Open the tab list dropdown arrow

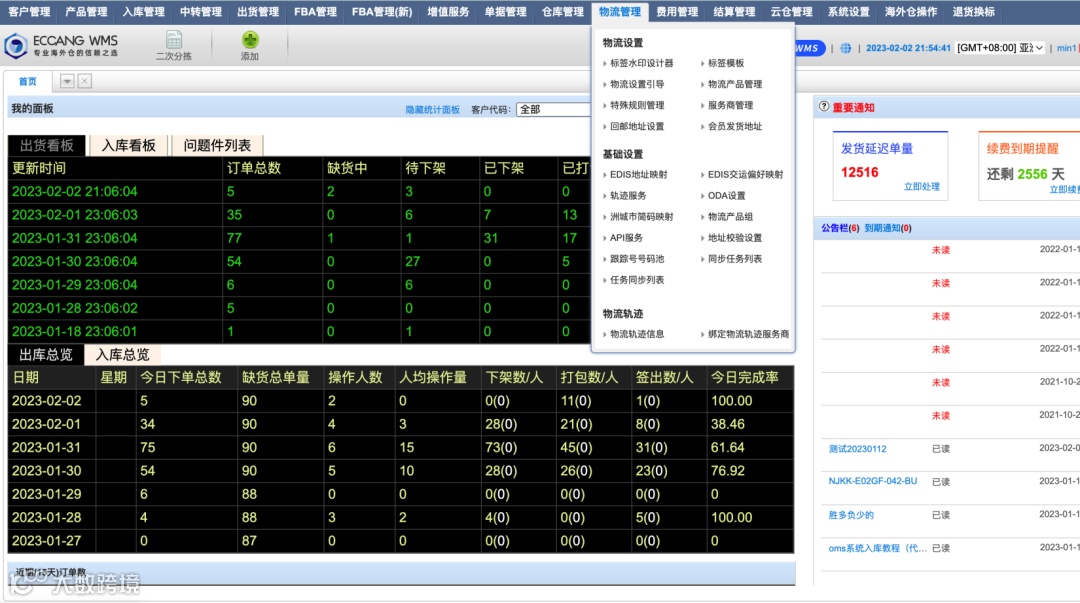tap(67, 81)
